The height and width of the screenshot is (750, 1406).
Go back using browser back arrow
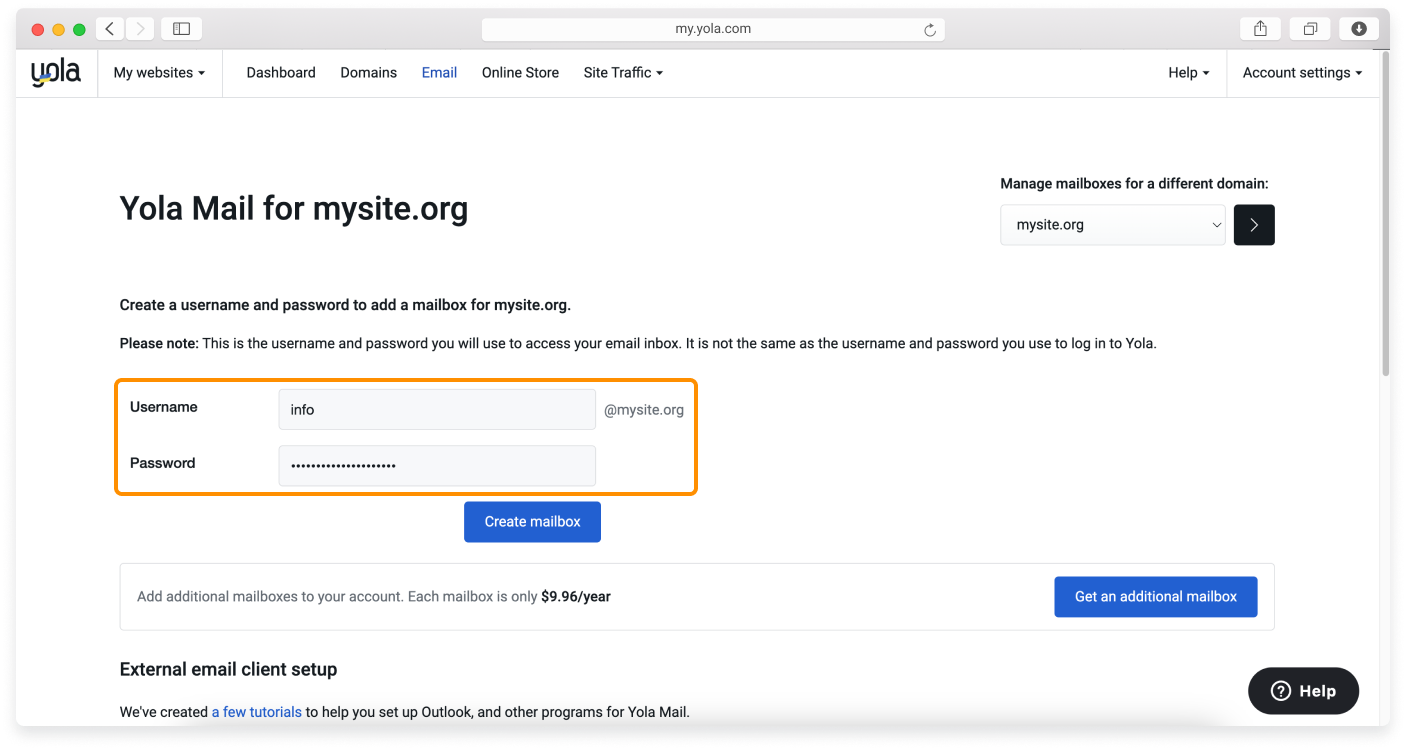(110, 29)
